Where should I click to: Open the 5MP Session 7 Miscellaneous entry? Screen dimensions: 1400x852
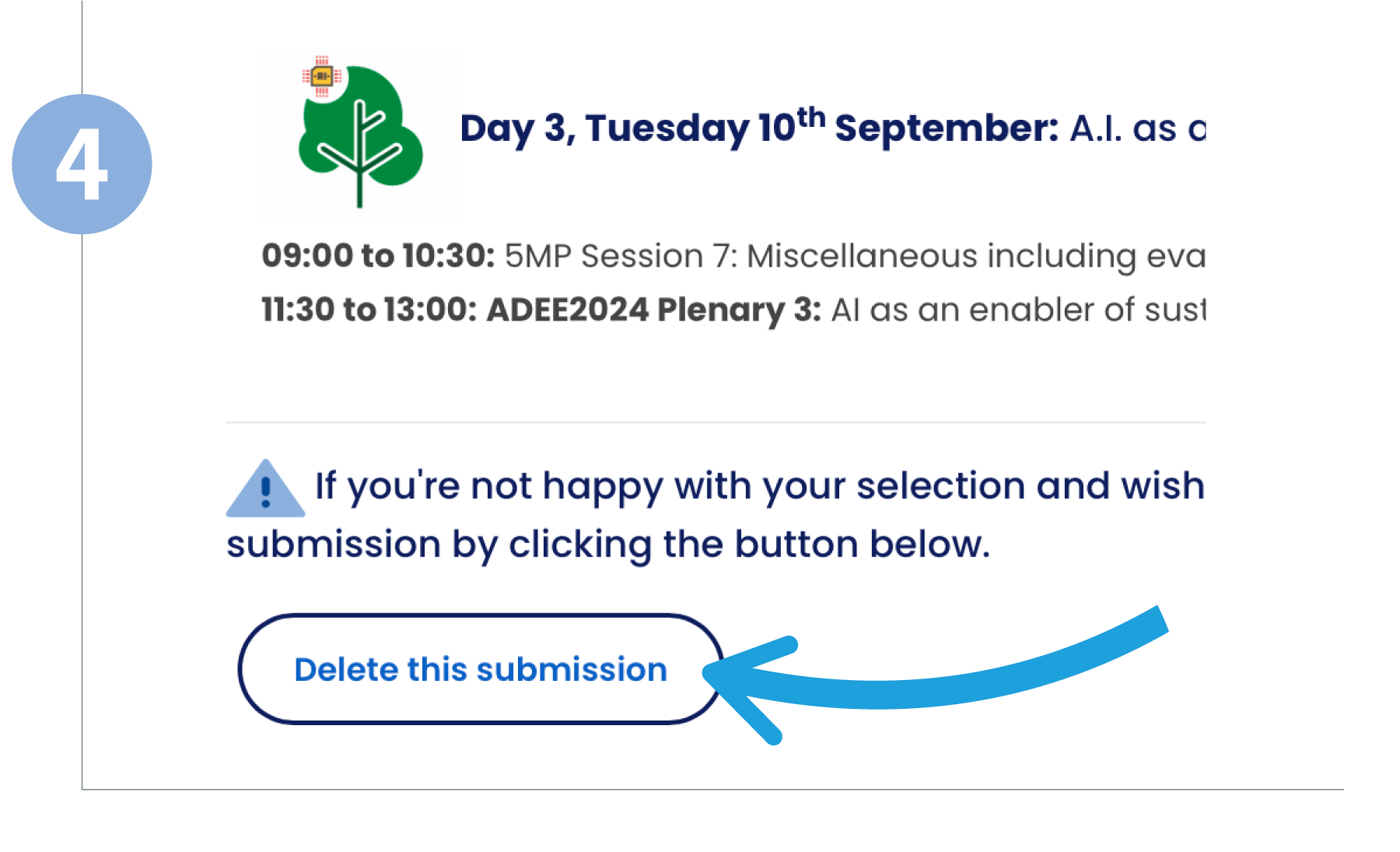pos(855,256)
